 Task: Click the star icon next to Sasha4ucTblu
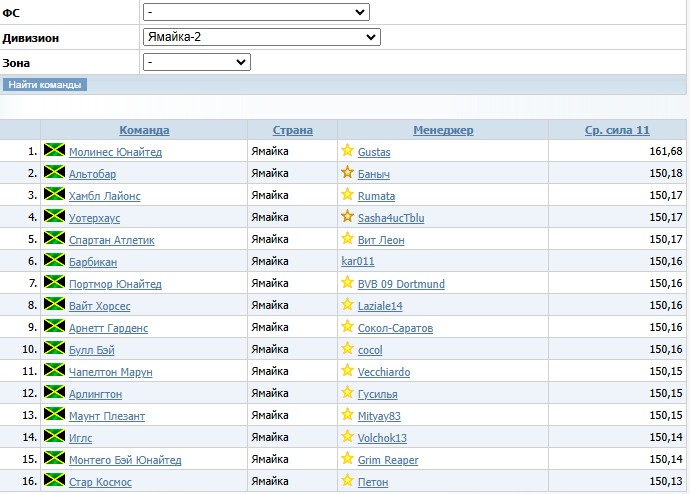347,216
